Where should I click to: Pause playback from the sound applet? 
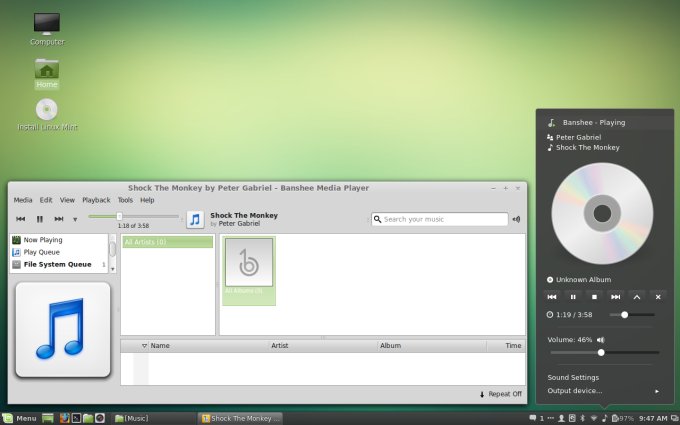click(x=573, y=297)
